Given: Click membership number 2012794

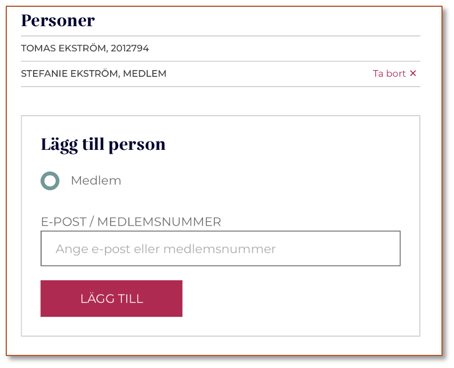Looking at the screenshot, I should coord(130,48).
